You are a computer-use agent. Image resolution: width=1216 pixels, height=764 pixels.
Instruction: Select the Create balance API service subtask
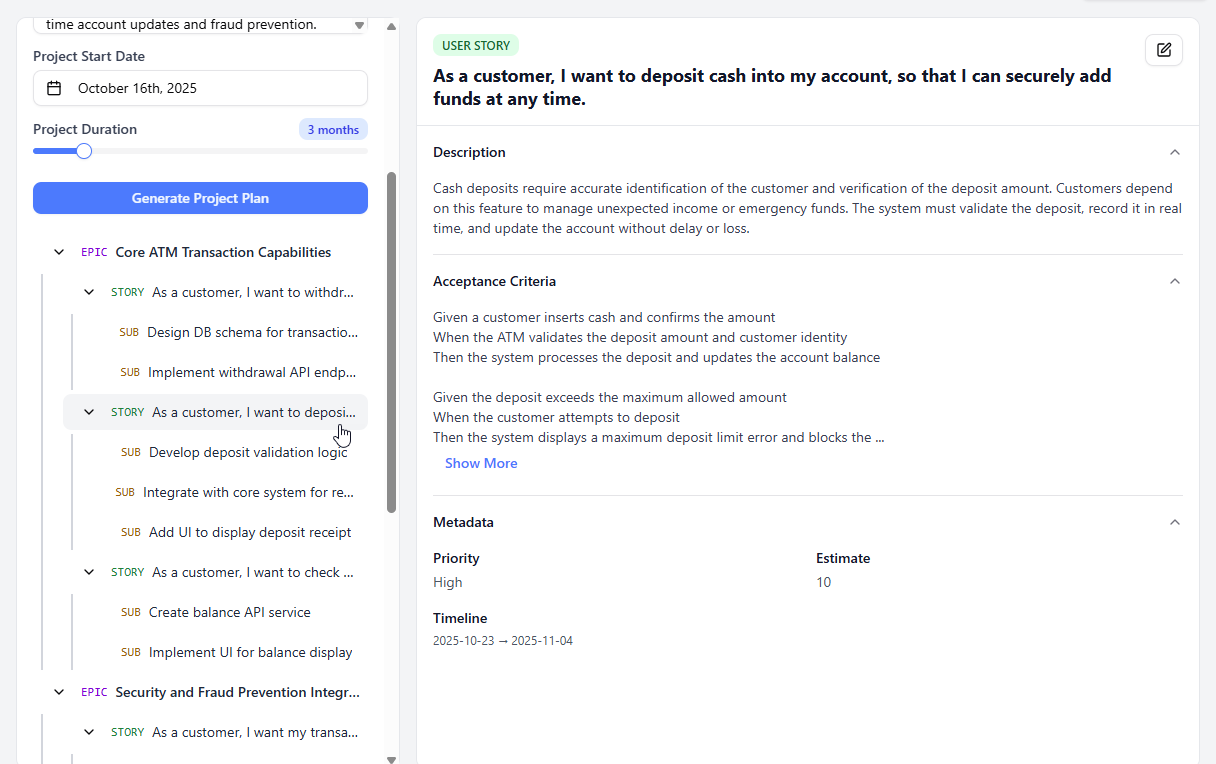tap(230, 611)
